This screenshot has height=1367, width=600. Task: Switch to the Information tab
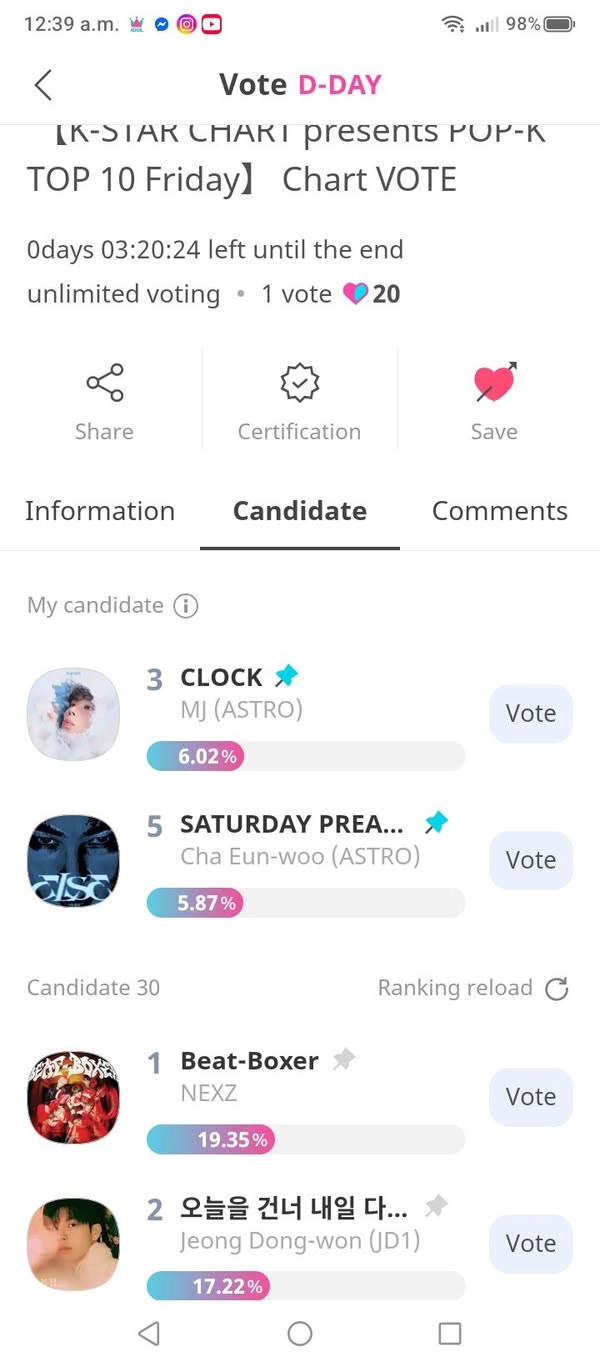[100, 511]
